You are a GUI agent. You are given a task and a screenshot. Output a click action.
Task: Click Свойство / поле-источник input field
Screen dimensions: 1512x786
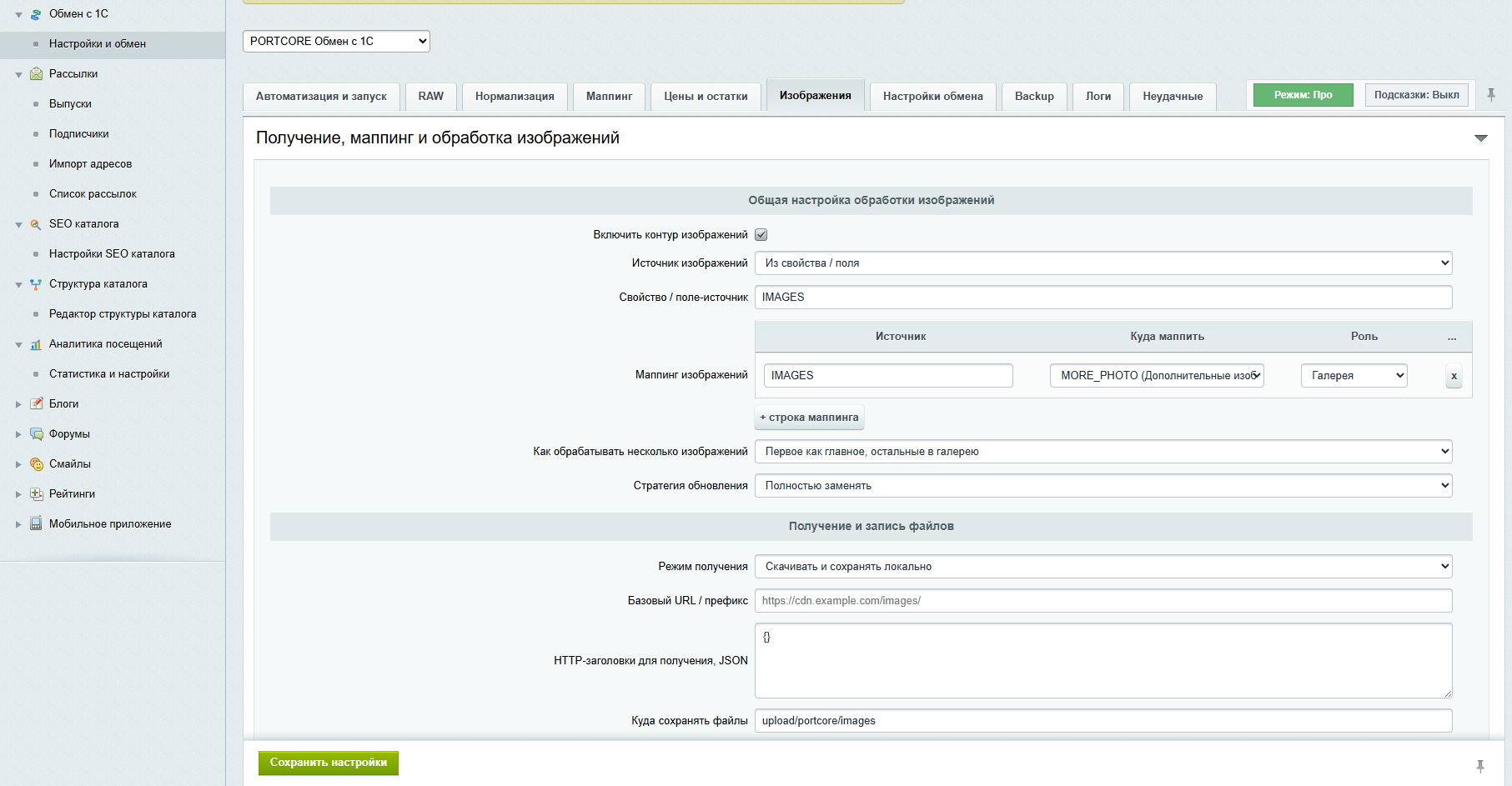pyautogui.click(x=1103, y=298)
